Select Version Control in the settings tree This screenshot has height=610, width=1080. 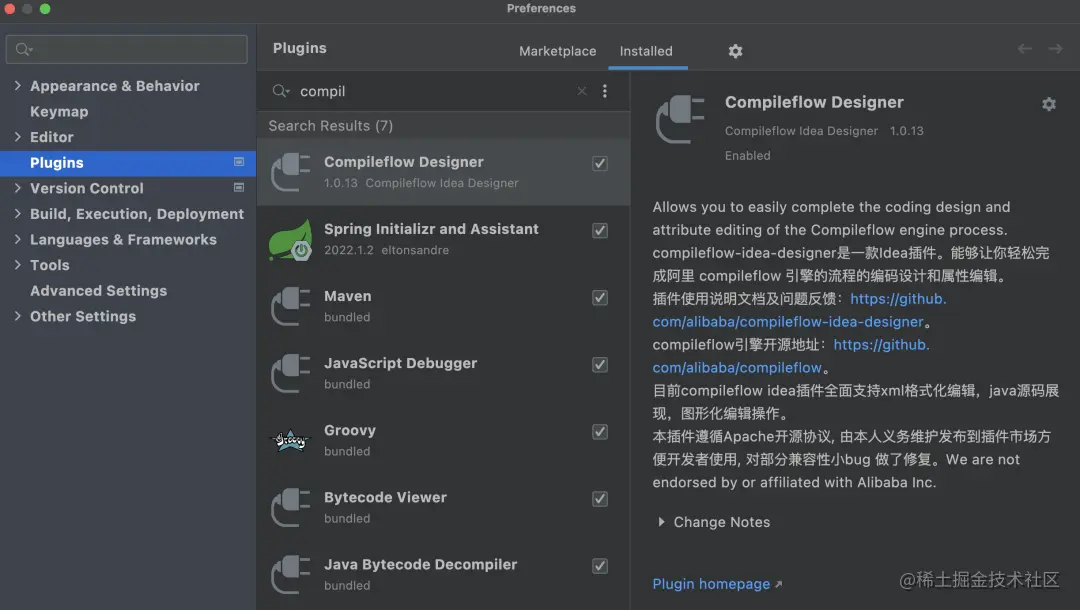[x=87, y=188]
